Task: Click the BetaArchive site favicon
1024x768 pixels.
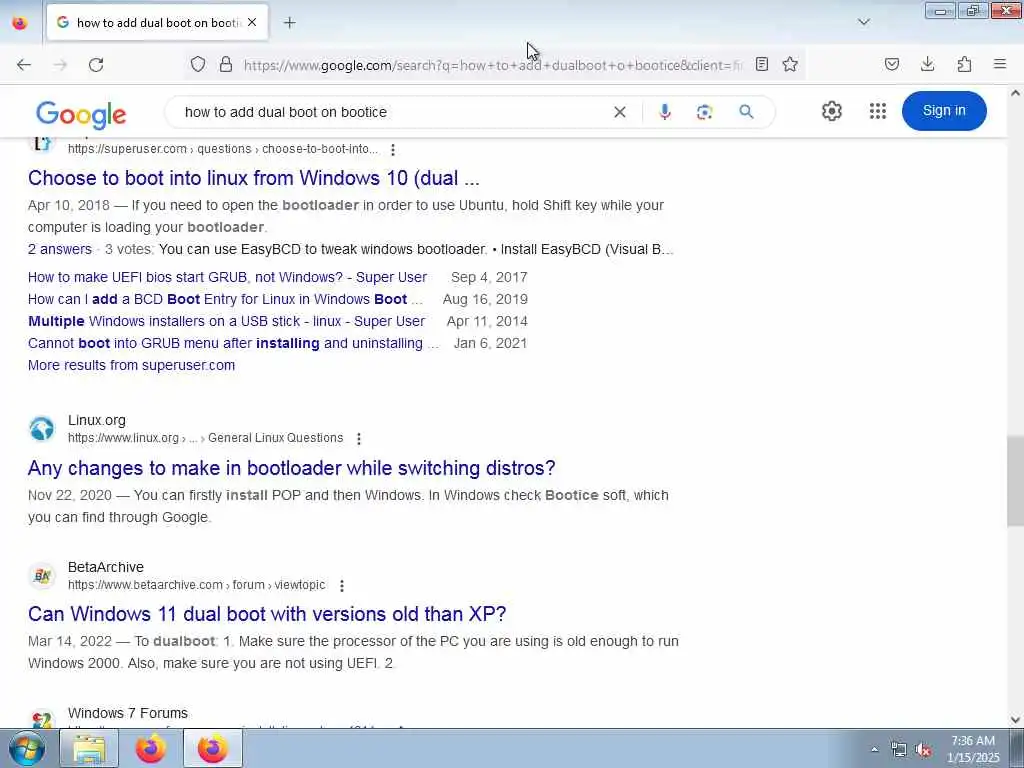Action: tap(42, 576)
